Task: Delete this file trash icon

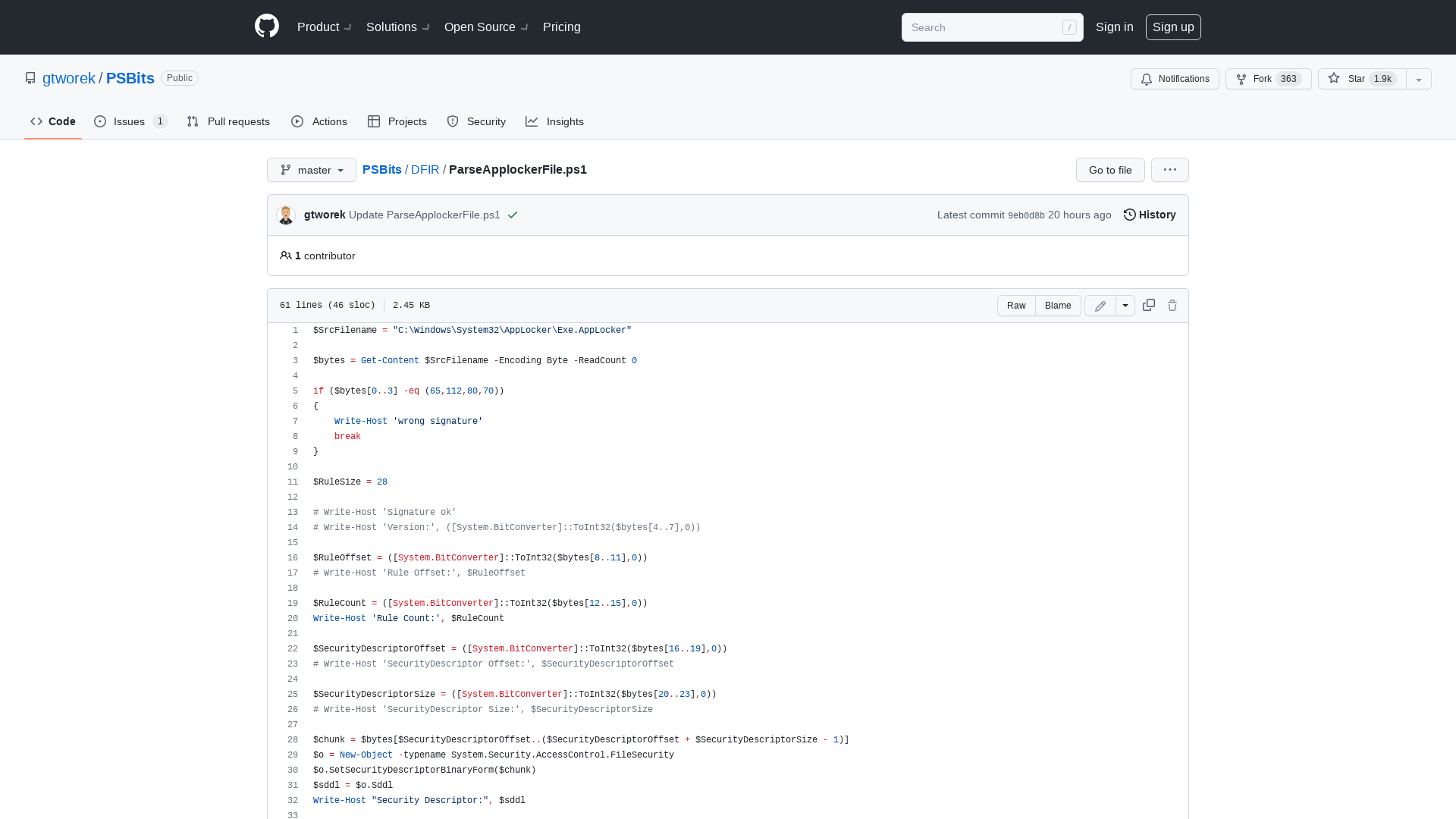Action: tap(1172, 306)
